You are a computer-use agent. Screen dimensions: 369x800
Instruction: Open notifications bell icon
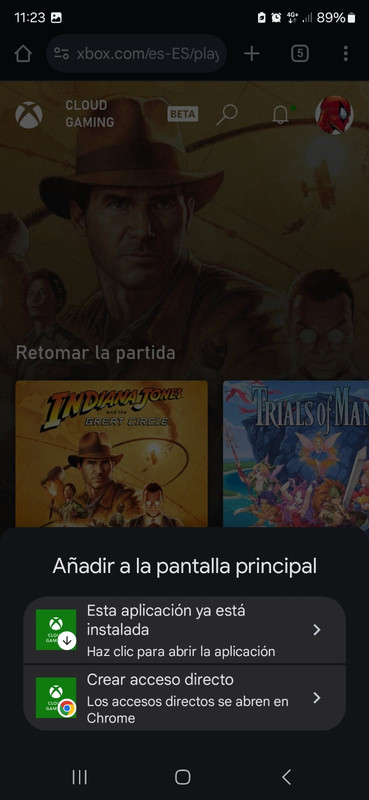pos(280,115)
